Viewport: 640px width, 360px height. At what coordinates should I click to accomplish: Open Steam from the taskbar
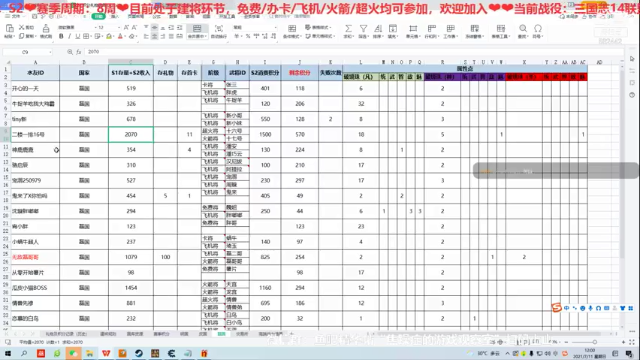(x=139, y=353)
